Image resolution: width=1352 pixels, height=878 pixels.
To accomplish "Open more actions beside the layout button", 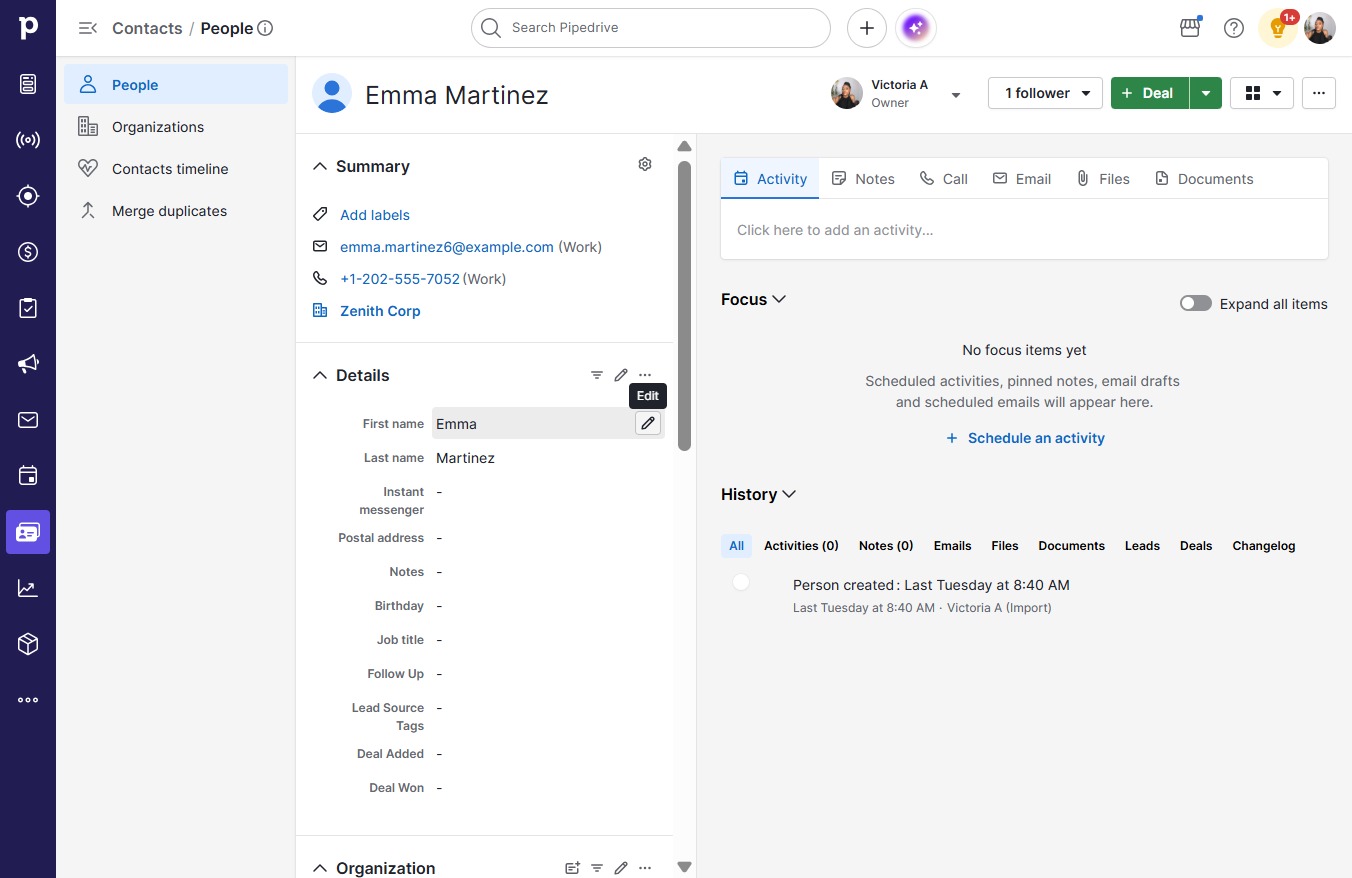I will tap(1319, 93).
